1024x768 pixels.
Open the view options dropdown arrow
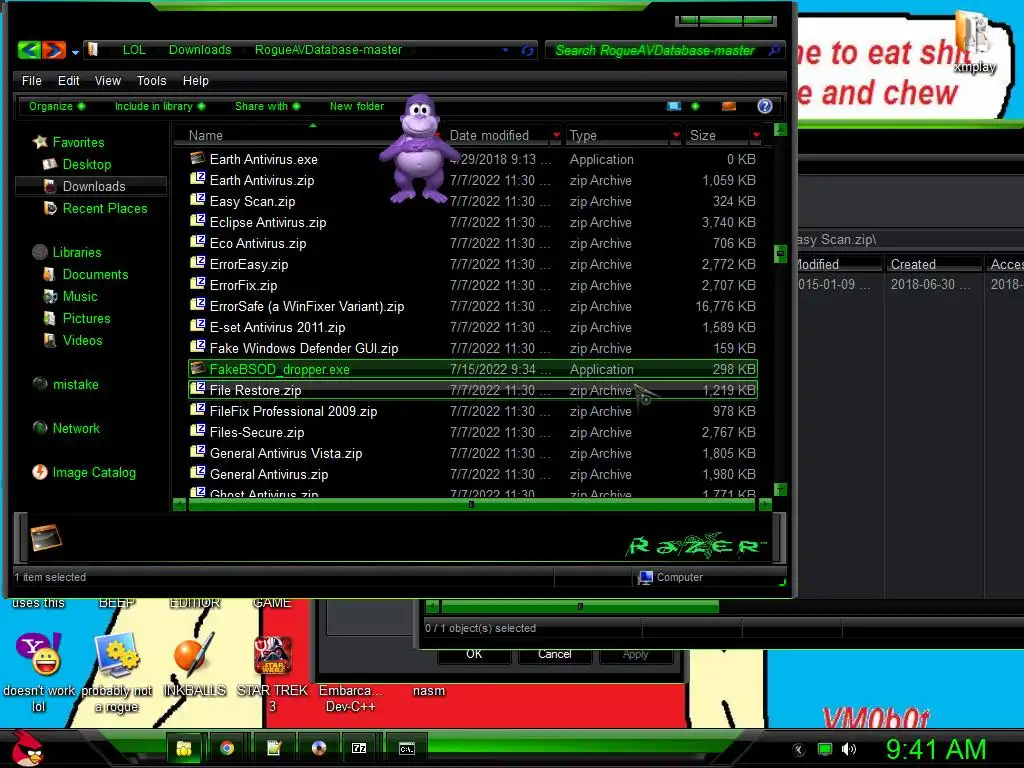[695, 106]
